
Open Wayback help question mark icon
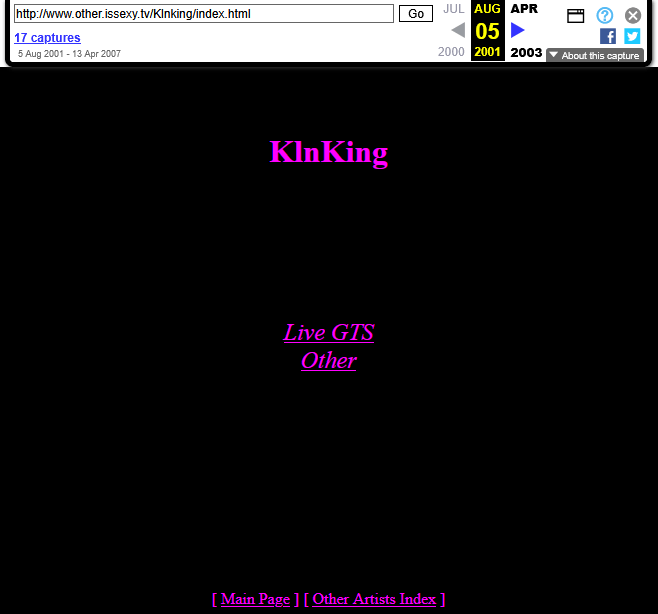point(605,15)
